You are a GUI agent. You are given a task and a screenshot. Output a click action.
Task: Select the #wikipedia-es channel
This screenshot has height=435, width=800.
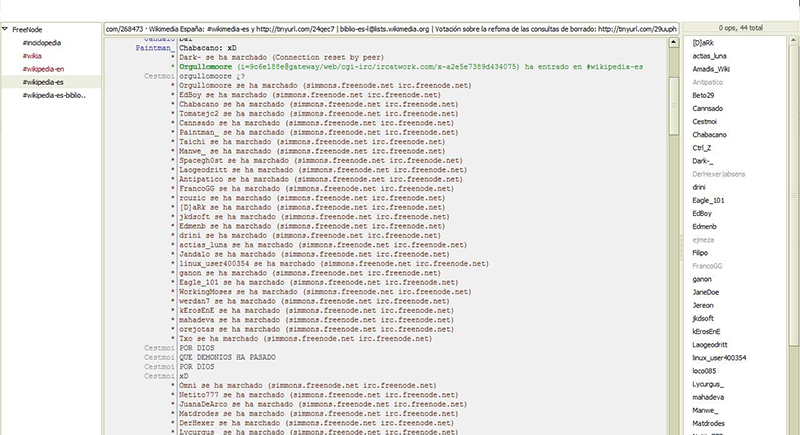pos(43,81)
